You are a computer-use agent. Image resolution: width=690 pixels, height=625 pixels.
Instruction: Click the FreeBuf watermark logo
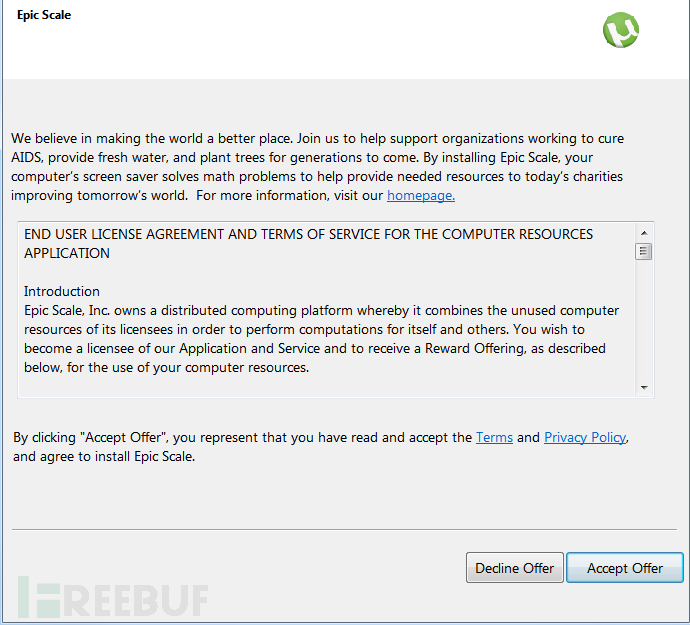point(111,597)
